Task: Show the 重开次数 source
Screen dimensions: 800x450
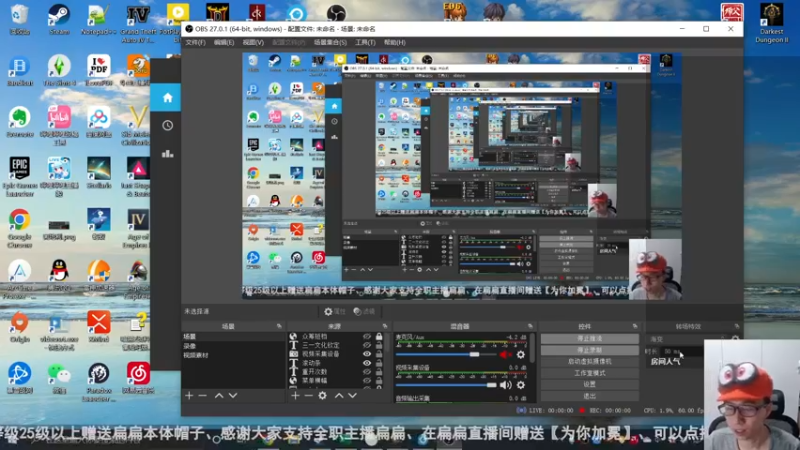Action: click(x=367, y=372)
